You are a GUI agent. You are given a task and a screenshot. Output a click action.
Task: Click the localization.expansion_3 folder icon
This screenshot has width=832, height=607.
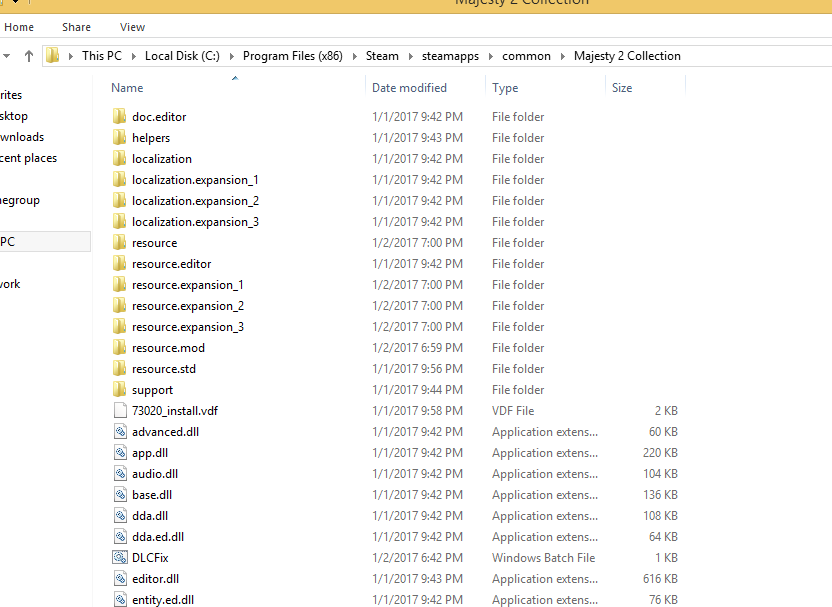tap(119, 221)
